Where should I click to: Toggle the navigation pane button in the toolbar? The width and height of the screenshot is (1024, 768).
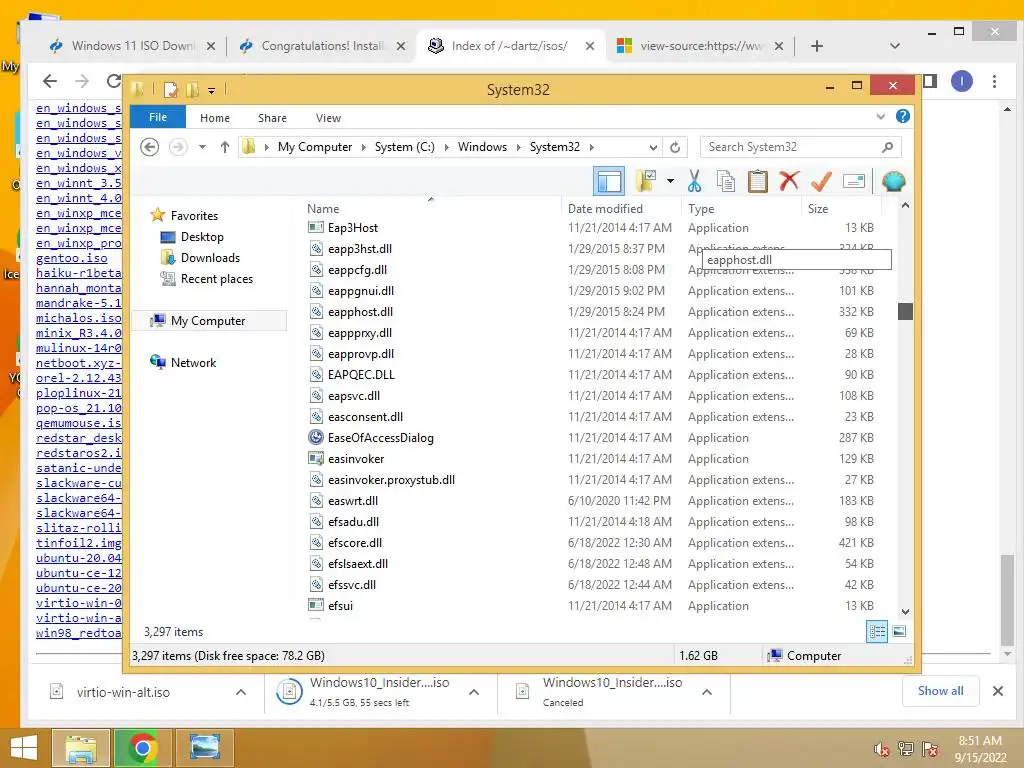point(609,181)
